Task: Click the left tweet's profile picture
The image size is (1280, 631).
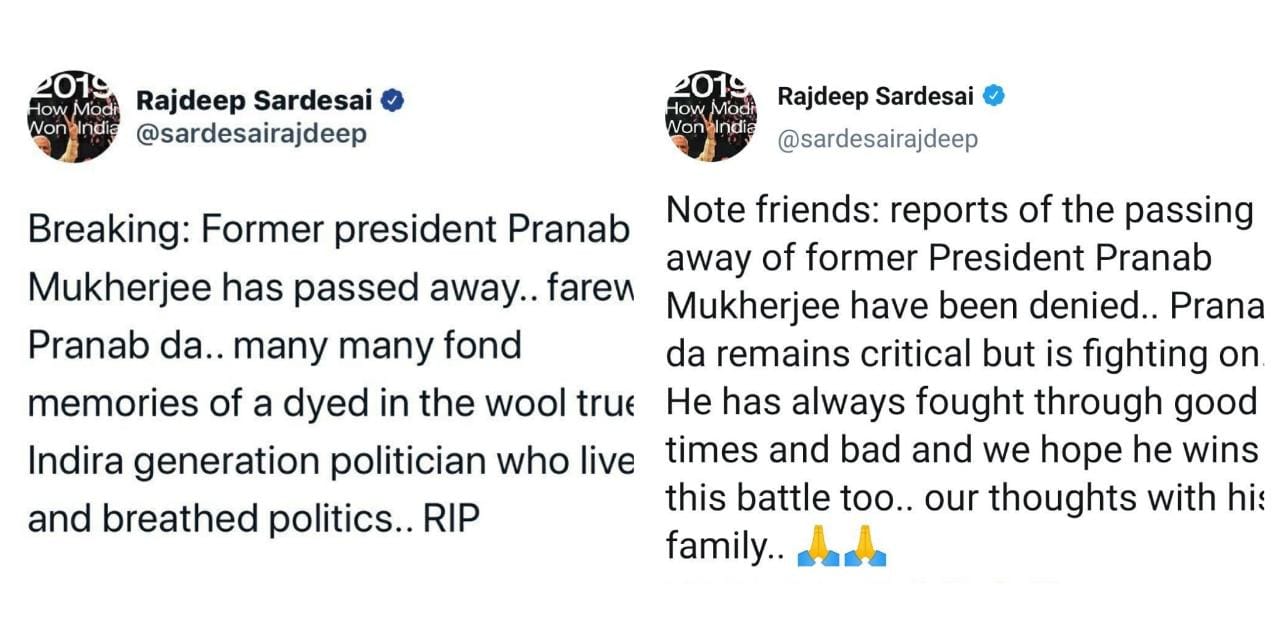Action: click(x=73, y=116)
